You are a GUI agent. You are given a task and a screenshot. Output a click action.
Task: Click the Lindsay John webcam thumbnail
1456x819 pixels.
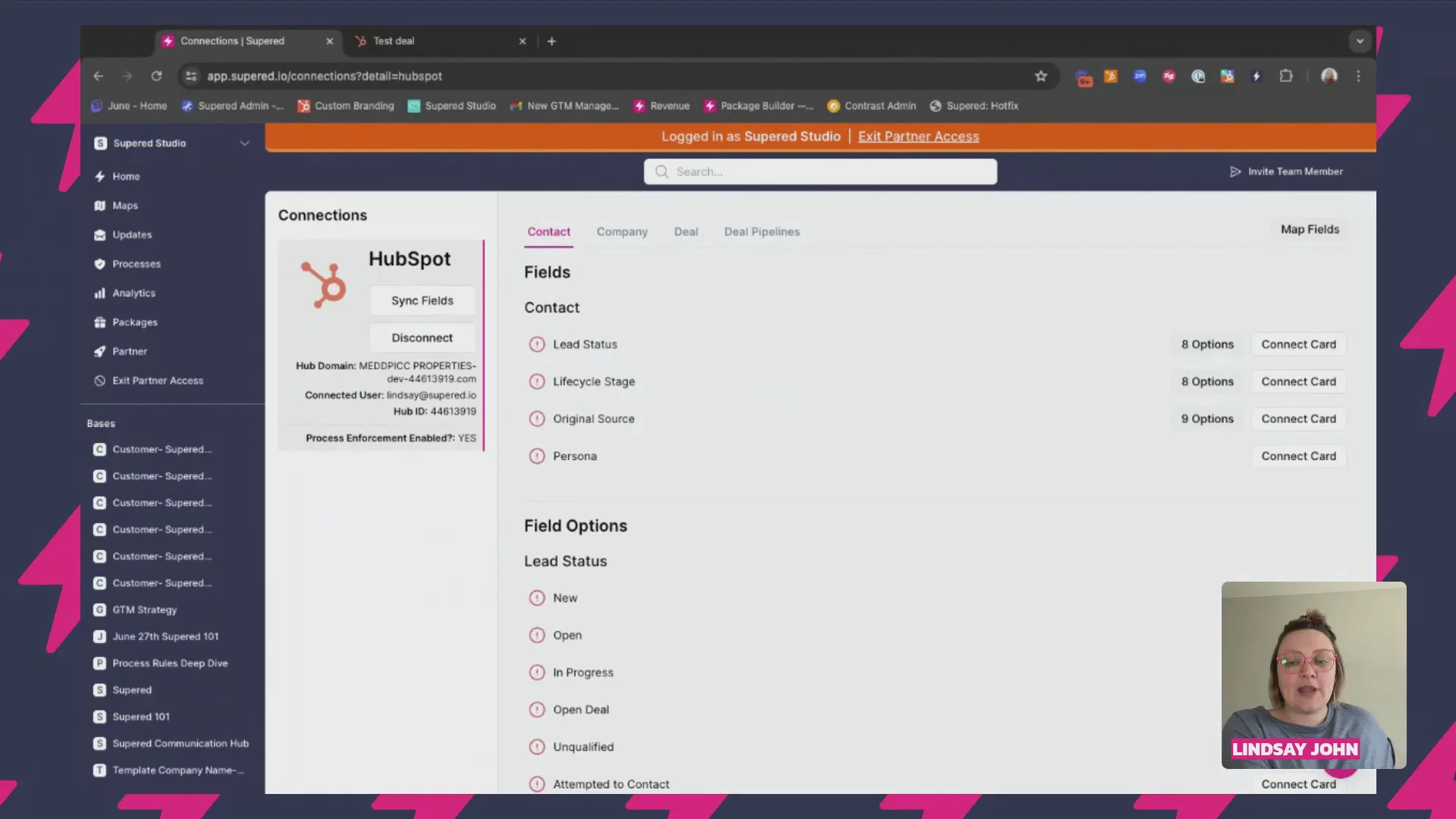coord(1313,675)
